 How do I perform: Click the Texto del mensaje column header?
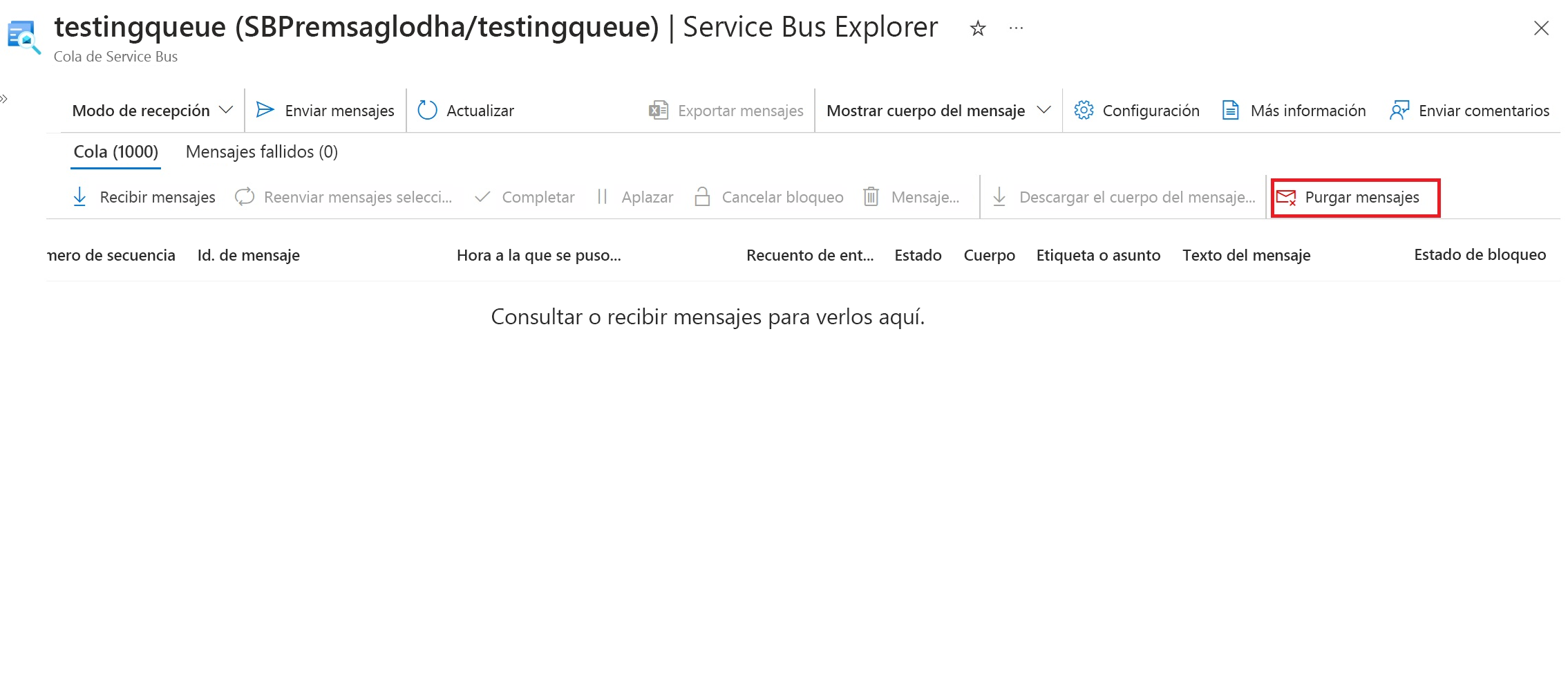(1247, 255)
